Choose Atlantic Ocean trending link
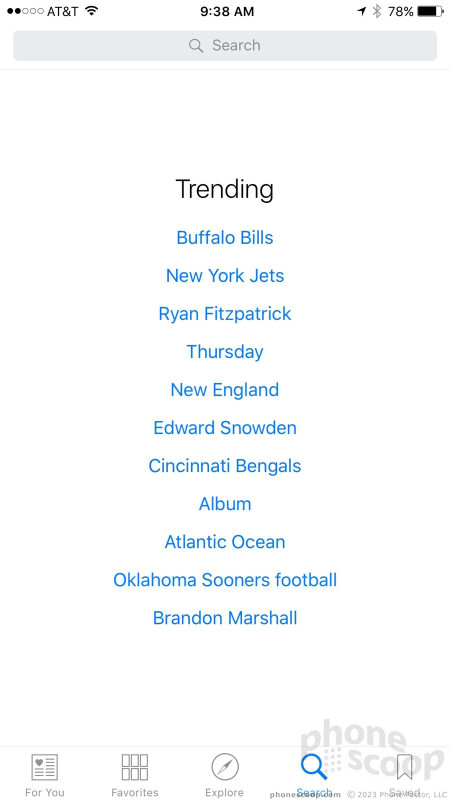The height and width of the screenshot is (800, 450). coord(225,542)
